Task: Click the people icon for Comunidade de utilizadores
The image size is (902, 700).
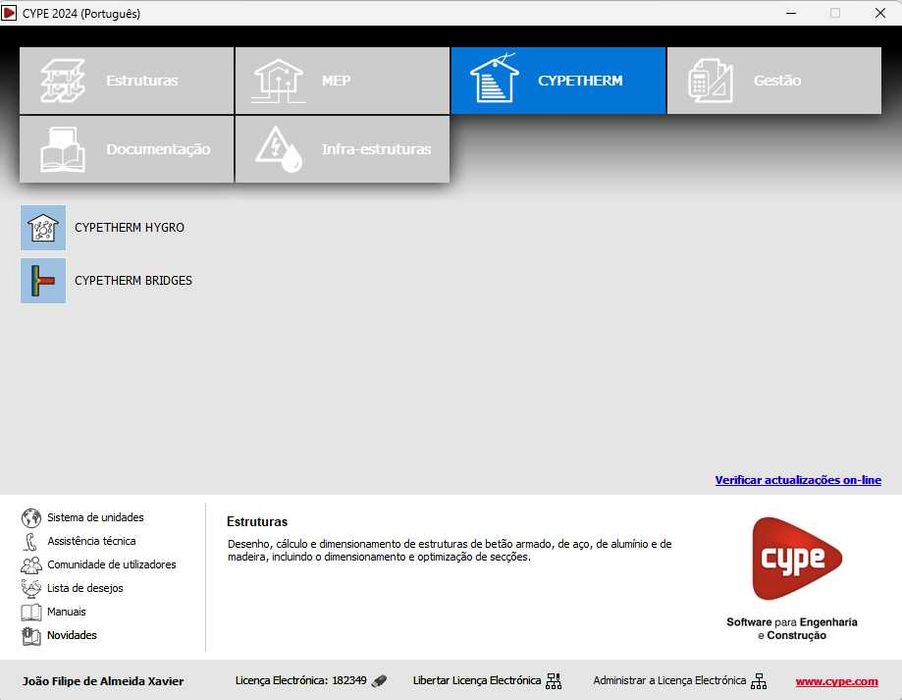Action: pos(31,565)
